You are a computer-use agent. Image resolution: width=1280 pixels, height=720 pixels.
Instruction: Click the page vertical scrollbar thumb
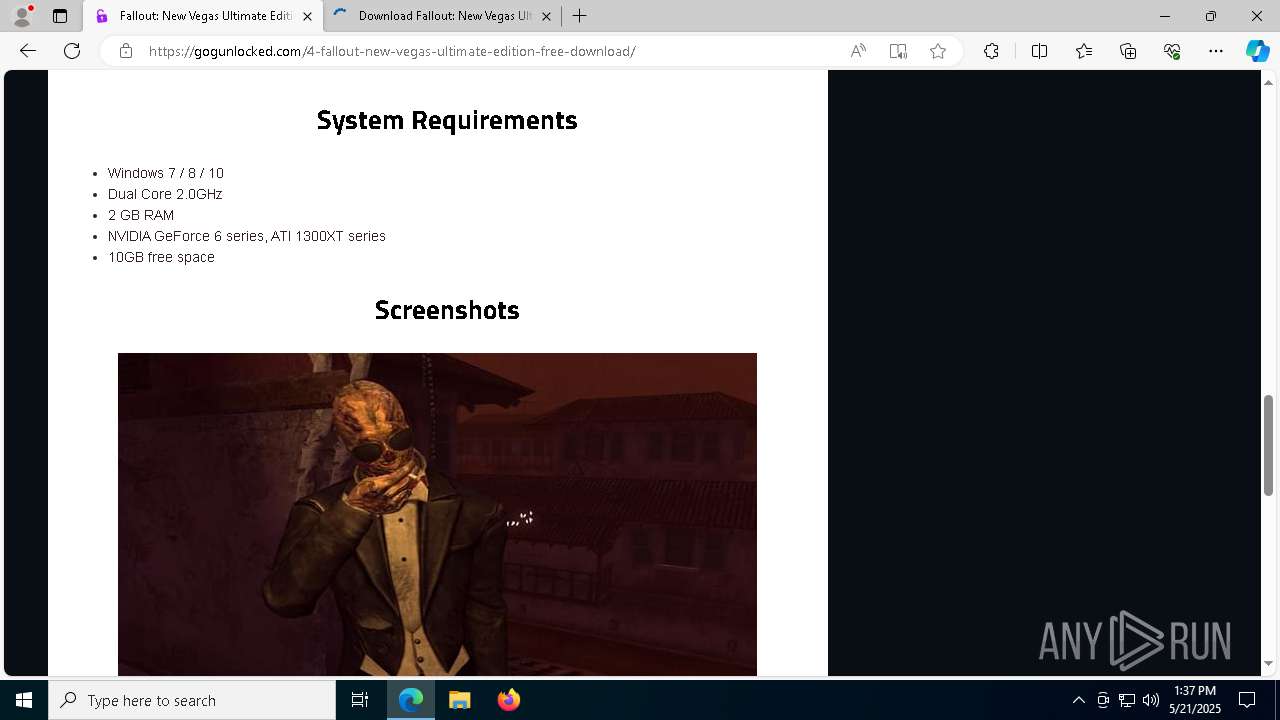coord(1268,445)
